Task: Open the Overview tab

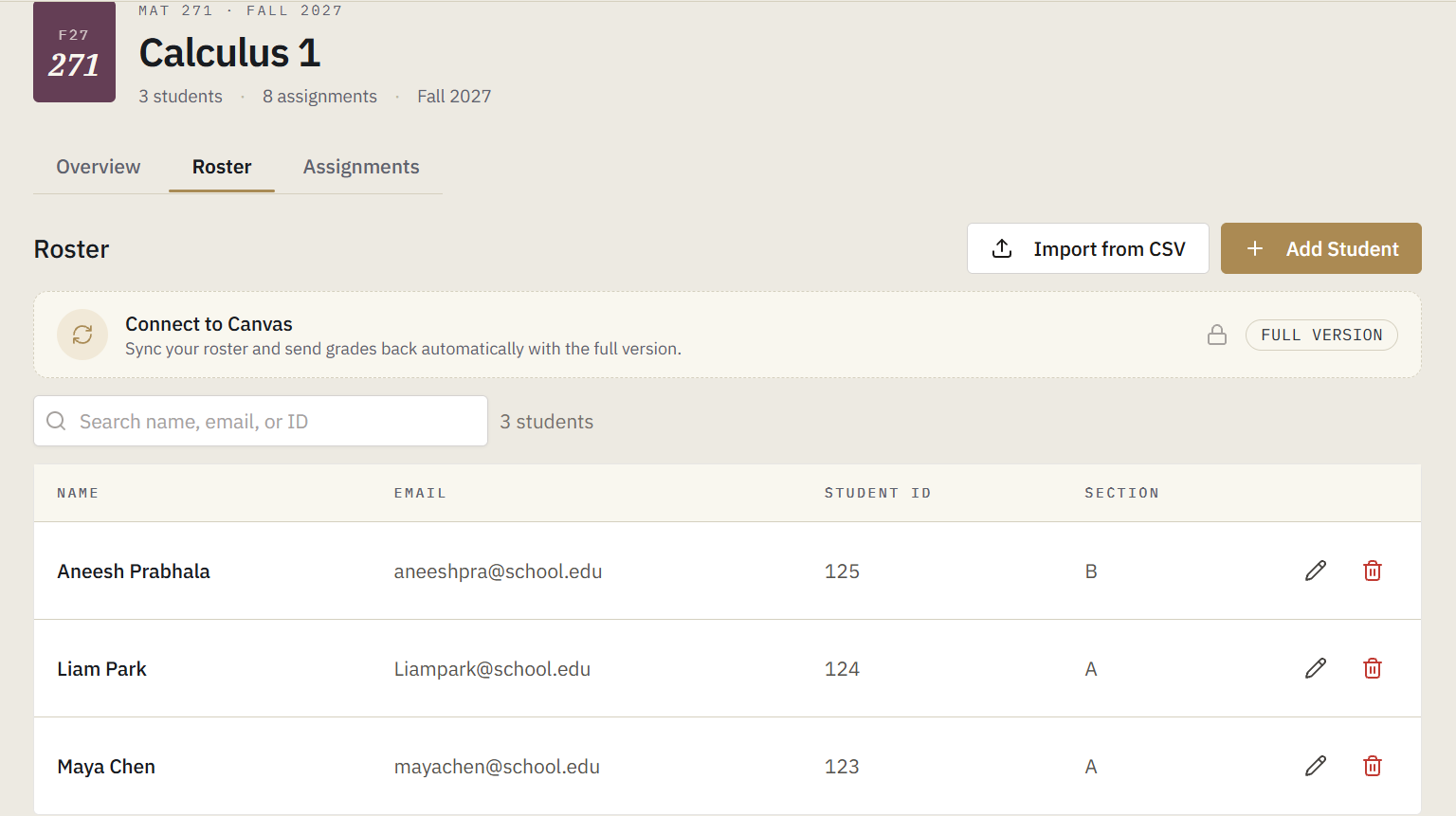Action: [99, 167]
